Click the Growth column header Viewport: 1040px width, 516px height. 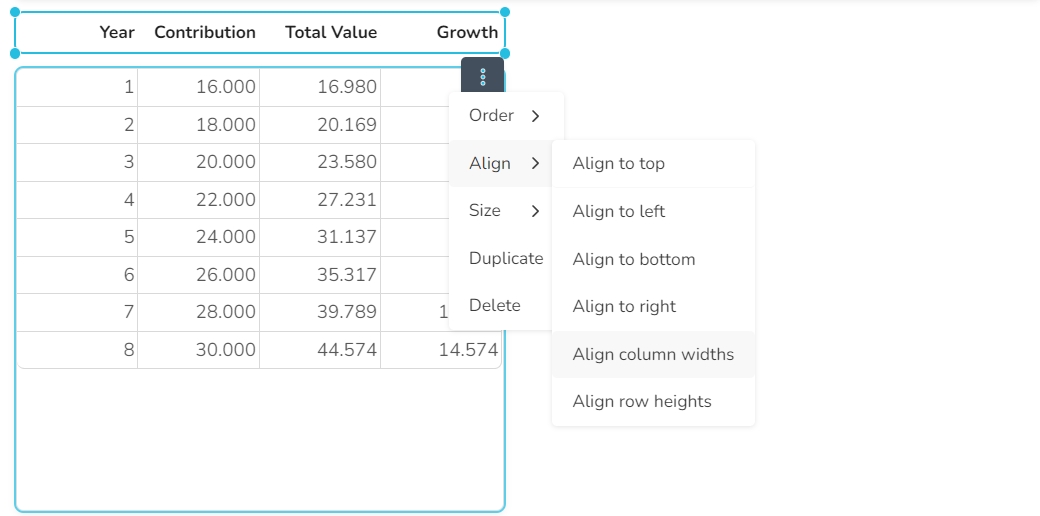pos(467,32)
